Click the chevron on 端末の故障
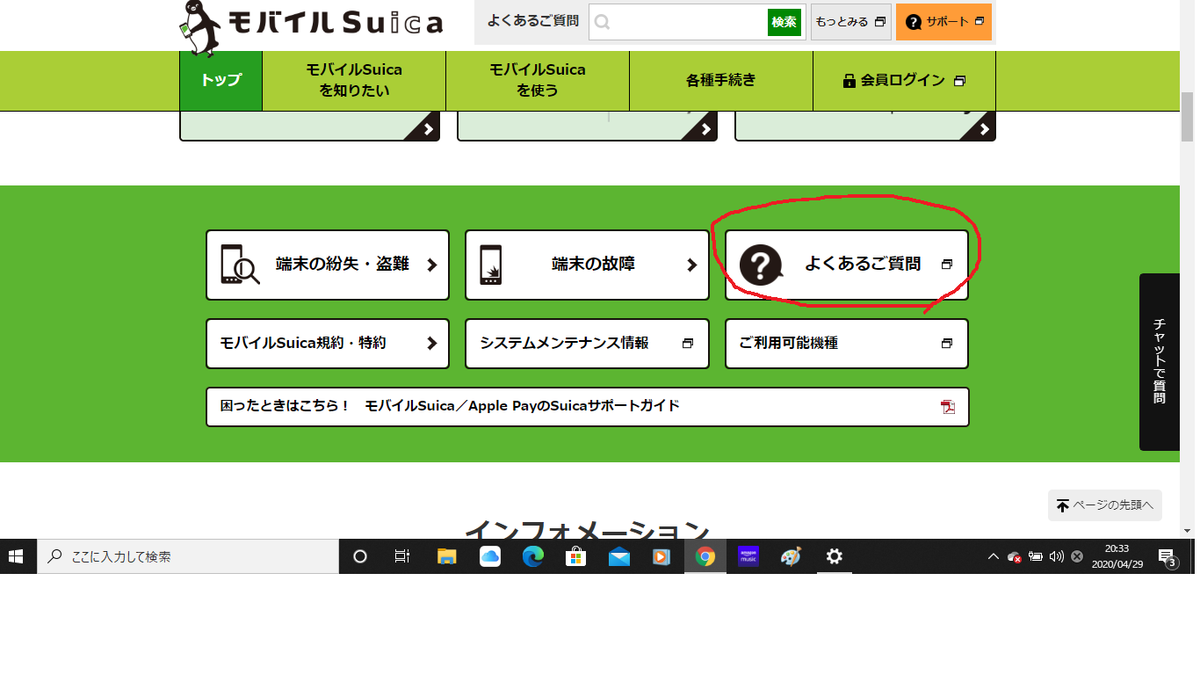The width and height of the screenshot is (1200, 675). 691,265
